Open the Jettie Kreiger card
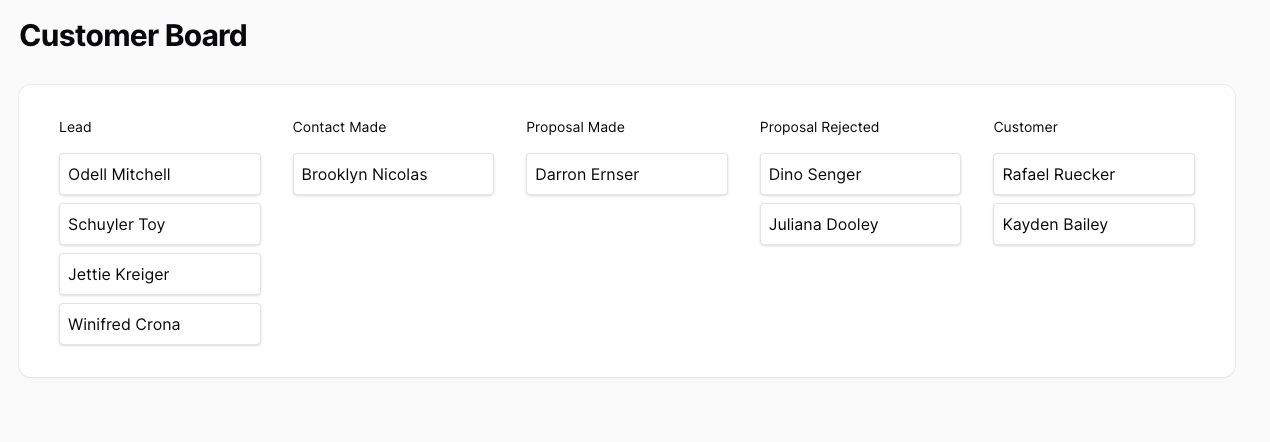Screen dimensions: 1270x442 click(x=160, y=274)
